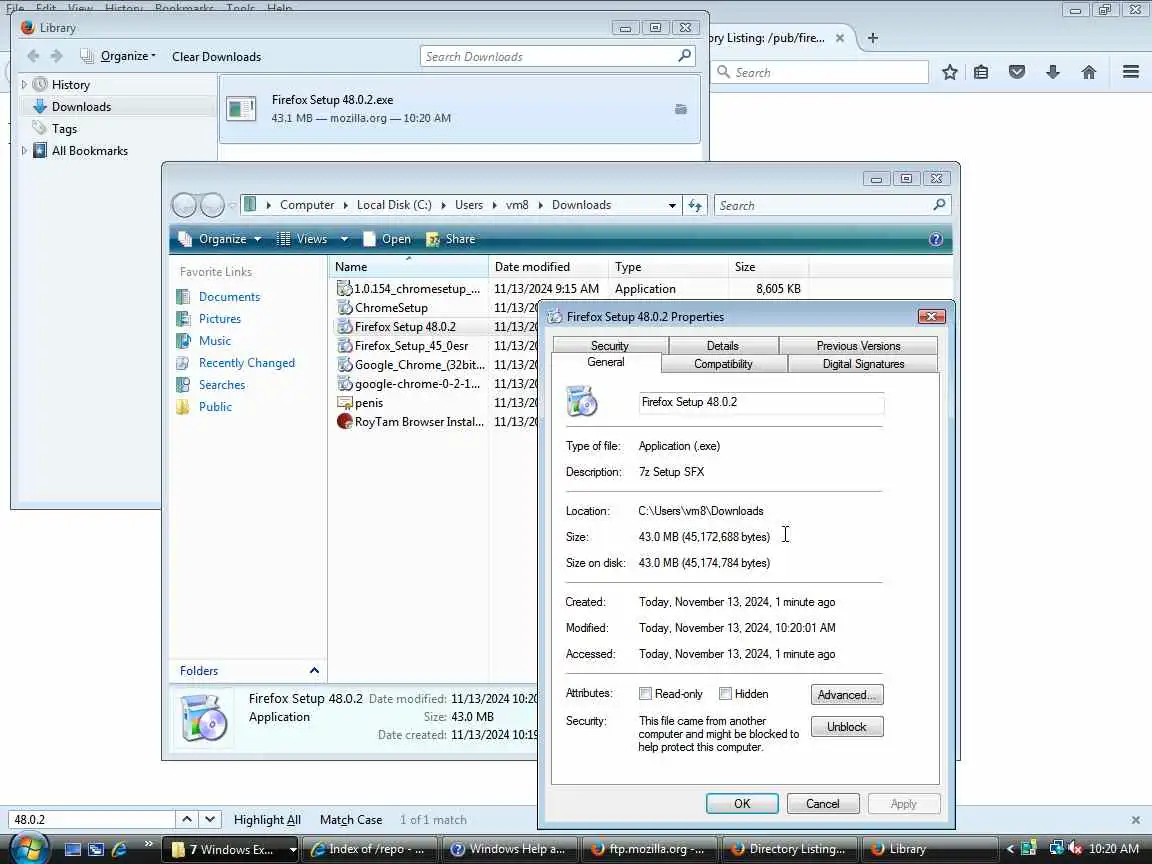Select Firefox_Setup_45_0esr file
This screenshot has width=1152, height=864.
click(403, 346)
